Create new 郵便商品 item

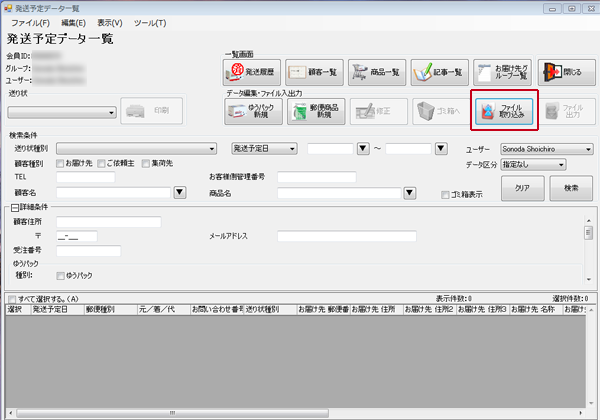(314, 110)
